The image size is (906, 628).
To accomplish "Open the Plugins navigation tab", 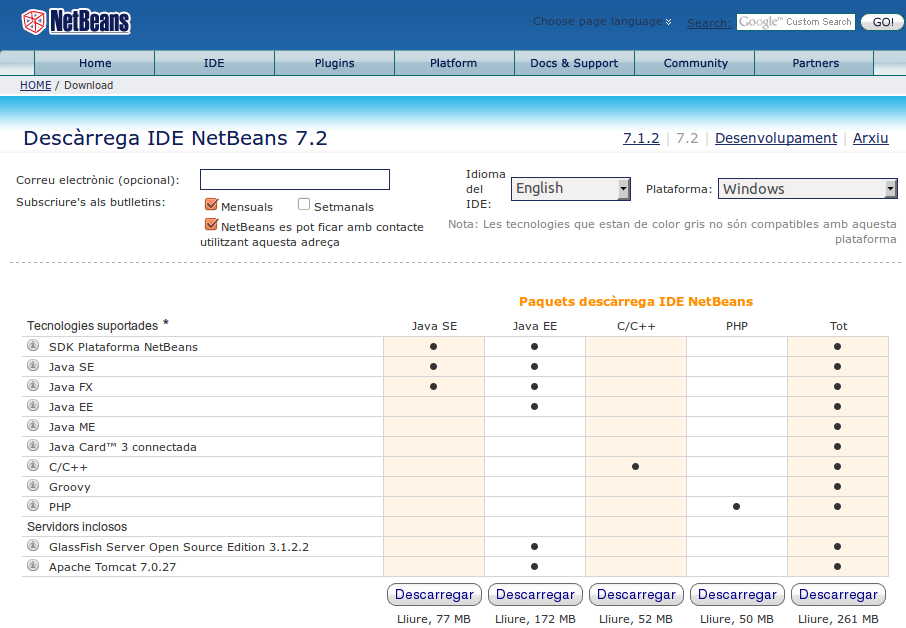I will click(x=334, y=63).
